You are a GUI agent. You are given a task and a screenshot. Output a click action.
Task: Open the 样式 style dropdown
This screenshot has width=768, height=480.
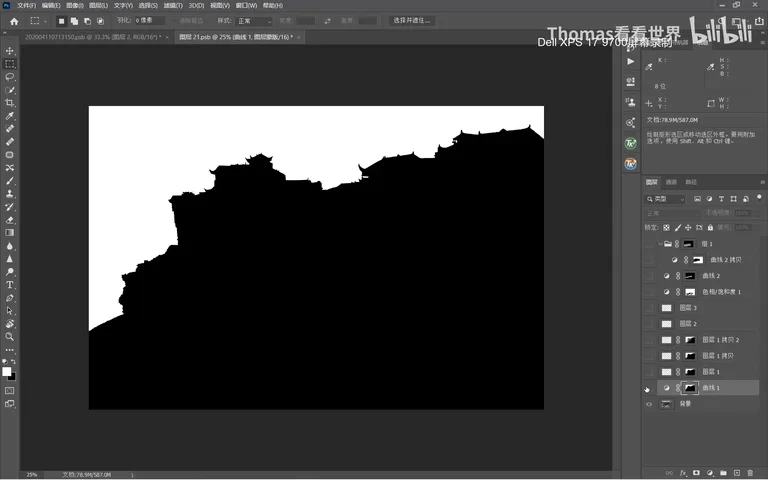[254, 21]
